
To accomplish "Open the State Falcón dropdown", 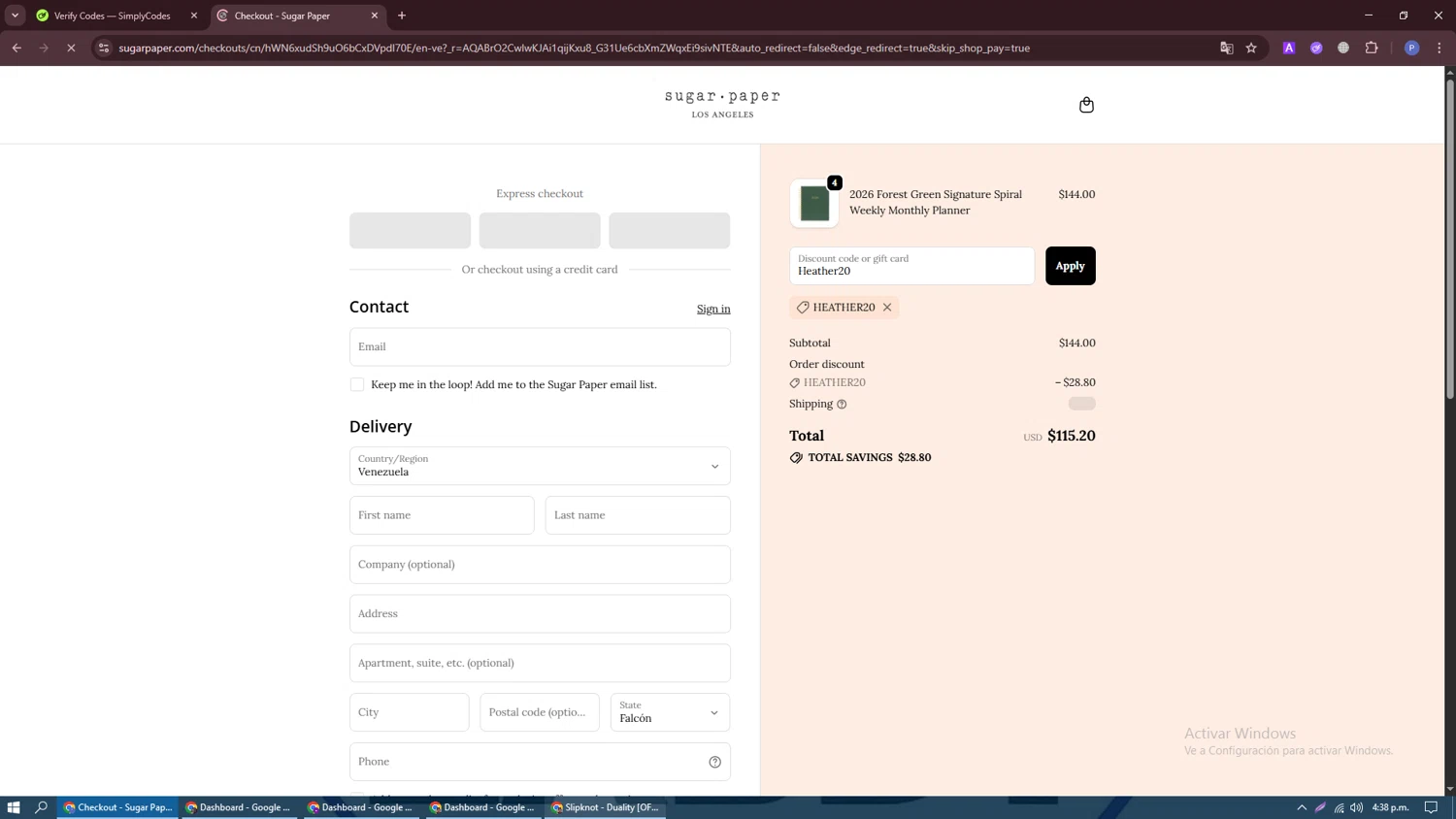I will click(670, 712).
